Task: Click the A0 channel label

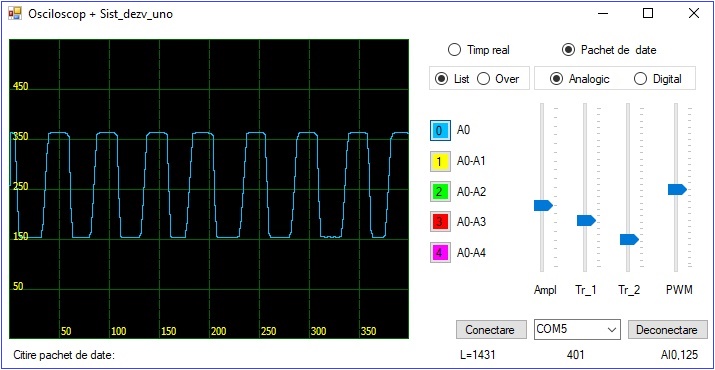Action: (463, 130)
